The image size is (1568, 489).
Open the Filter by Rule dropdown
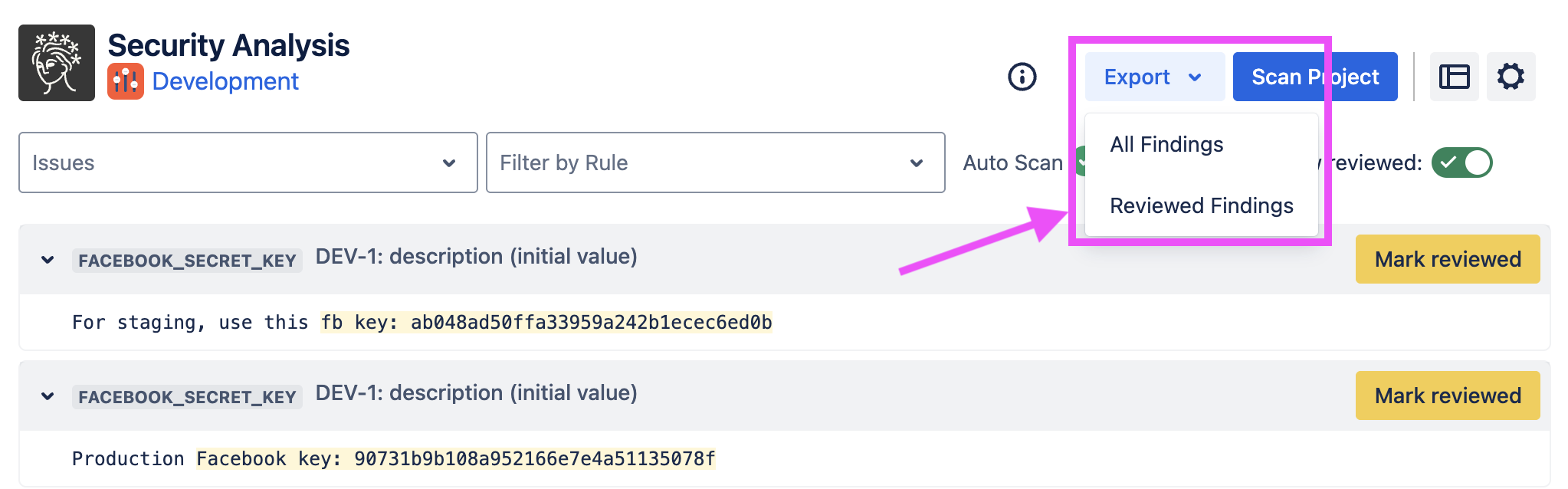click(715, 162)
